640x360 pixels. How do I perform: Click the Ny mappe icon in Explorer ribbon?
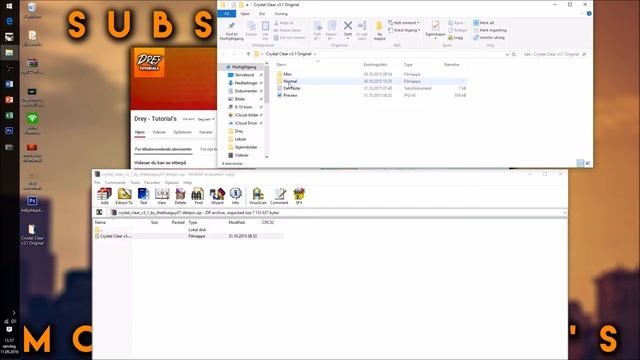coord(379,31)
